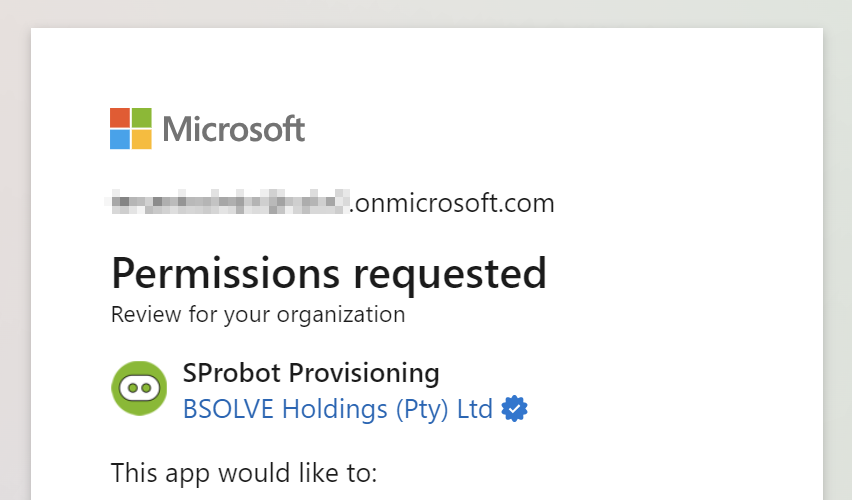Click the gray background outside the dialog
This screenshot has width=852, height=500.
15,250
